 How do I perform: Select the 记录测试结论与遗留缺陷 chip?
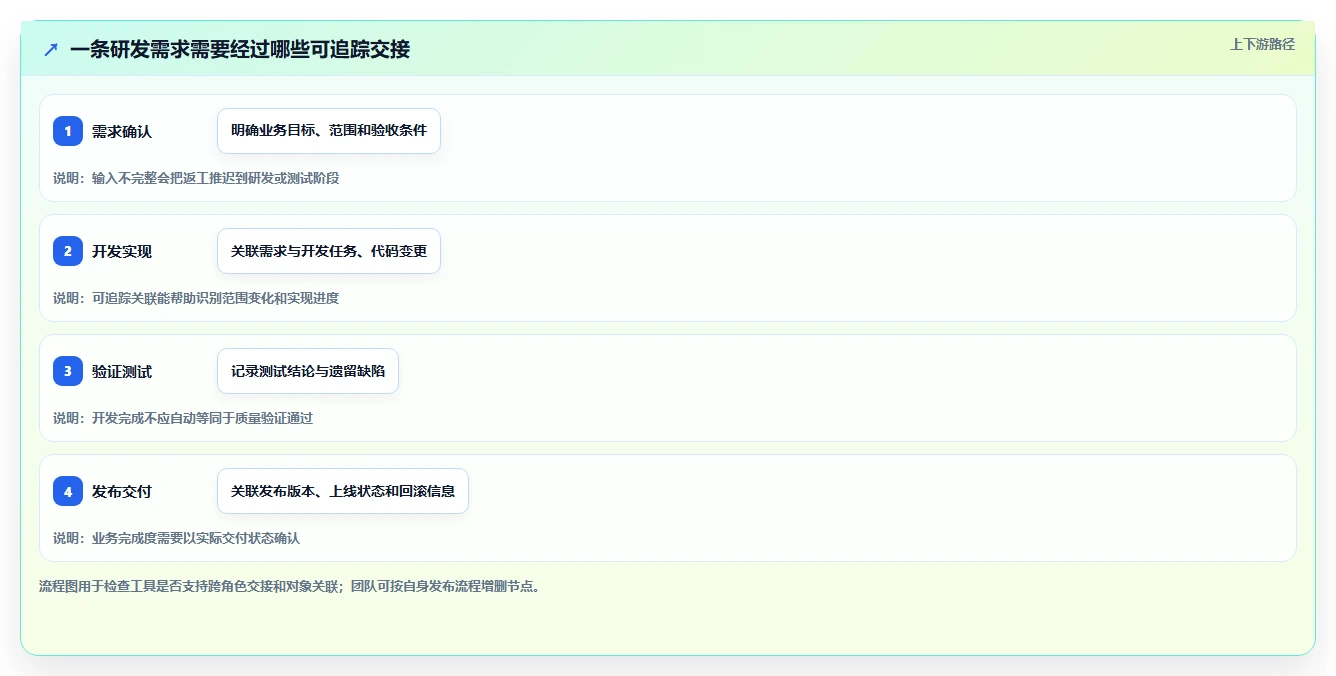click(x=308, y=371)
